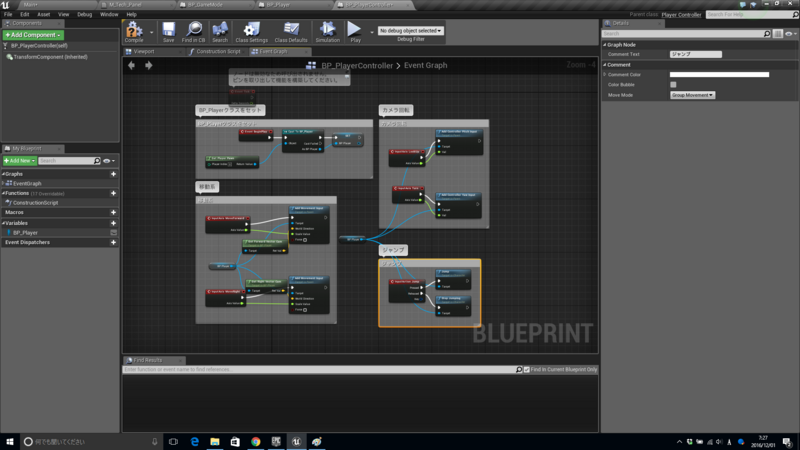Add a new graph with plus icon

(x=113, y=174)
